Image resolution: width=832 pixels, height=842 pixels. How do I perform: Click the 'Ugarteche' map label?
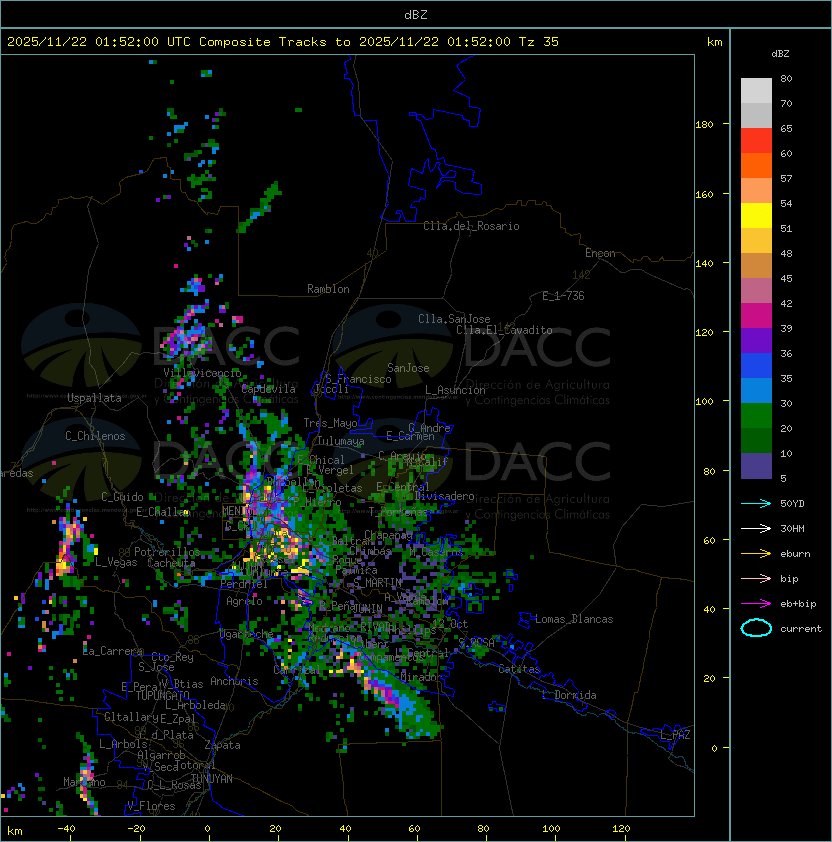click(x=247, y=634)
